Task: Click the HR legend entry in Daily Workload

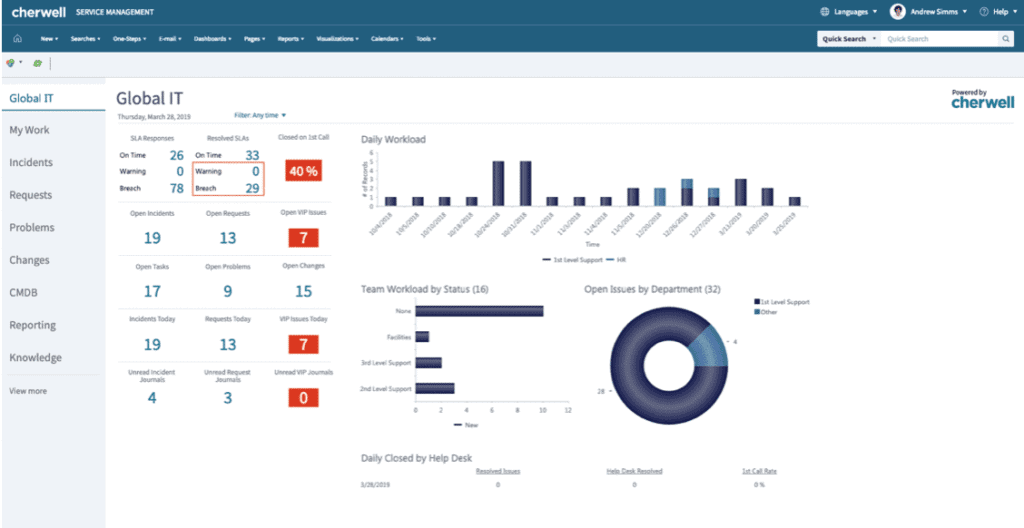Action: (617, 259)
